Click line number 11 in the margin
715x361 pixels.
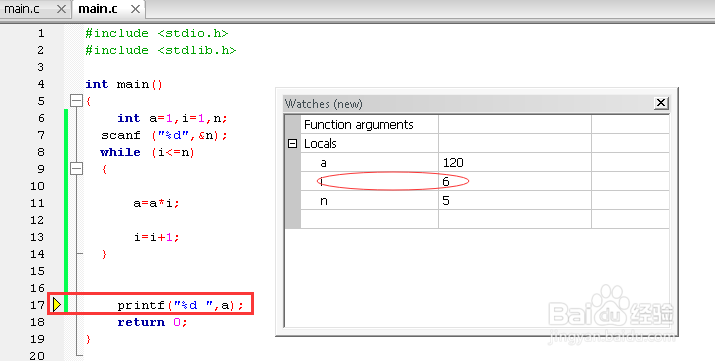coord(37,203)
